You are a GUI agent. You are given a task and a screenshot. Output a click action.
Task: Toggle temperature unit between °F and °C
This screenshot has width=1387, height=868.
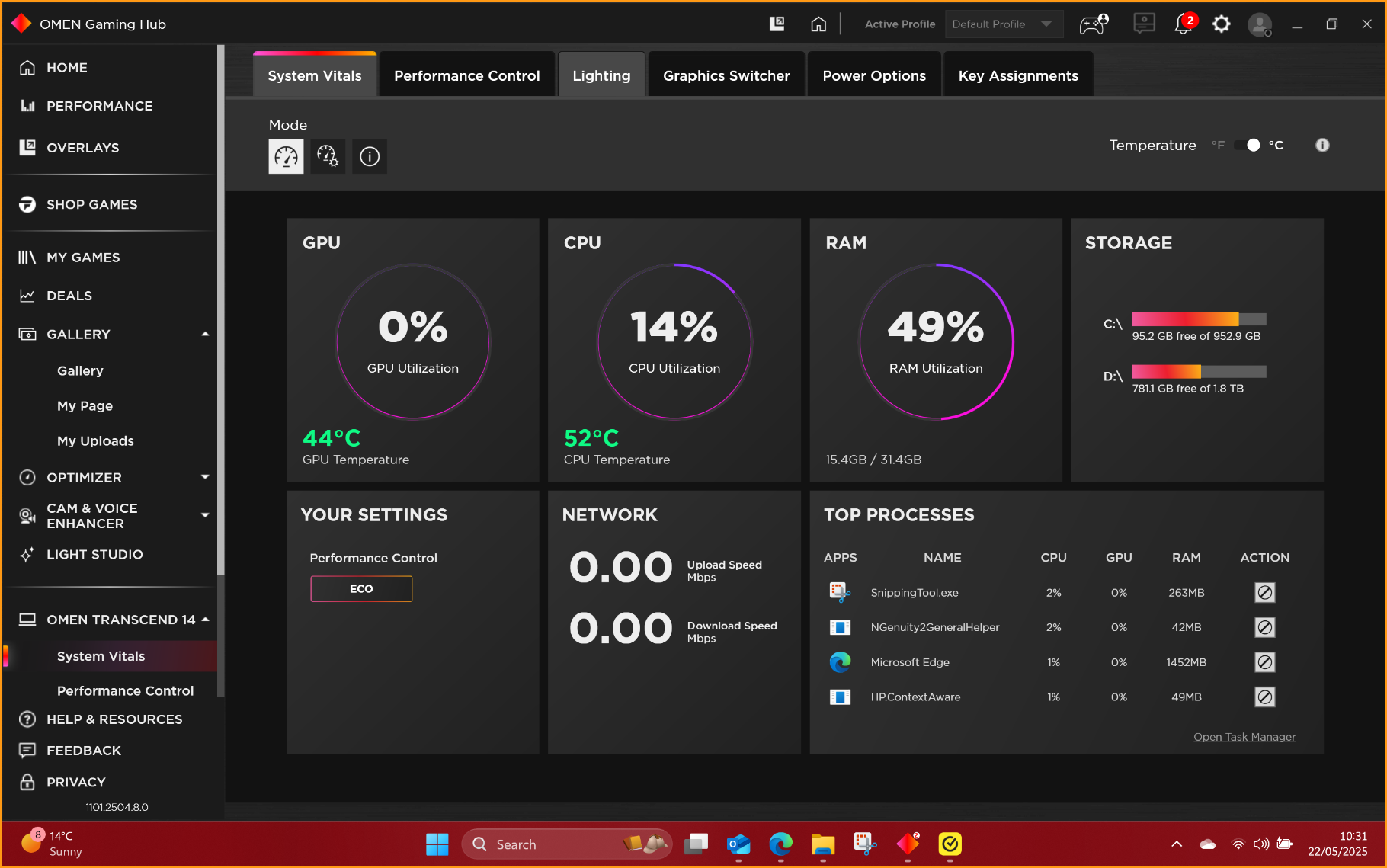click(1247, 145)
